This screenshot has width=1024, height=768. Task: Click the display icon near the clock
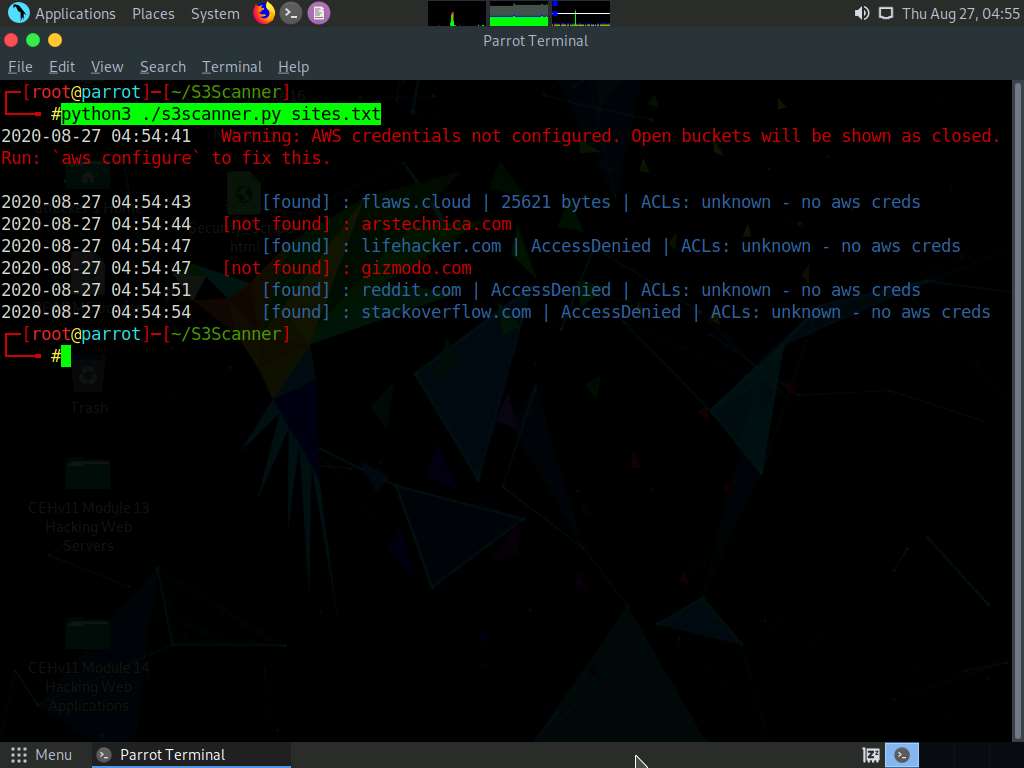coord(886,13)
